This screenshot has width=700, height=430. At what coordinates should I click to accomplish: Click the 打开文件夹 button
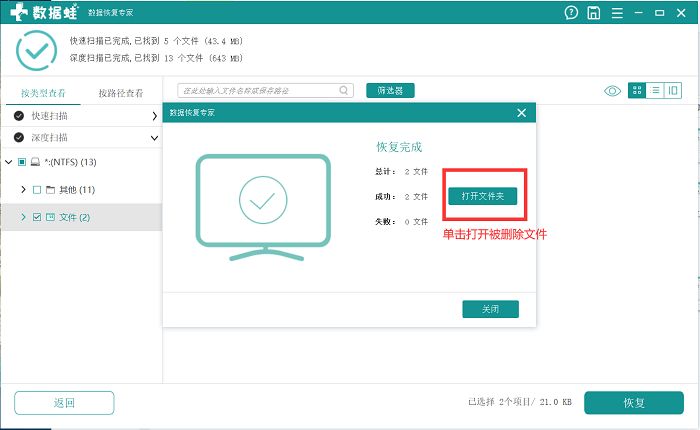tap(483, 197)
